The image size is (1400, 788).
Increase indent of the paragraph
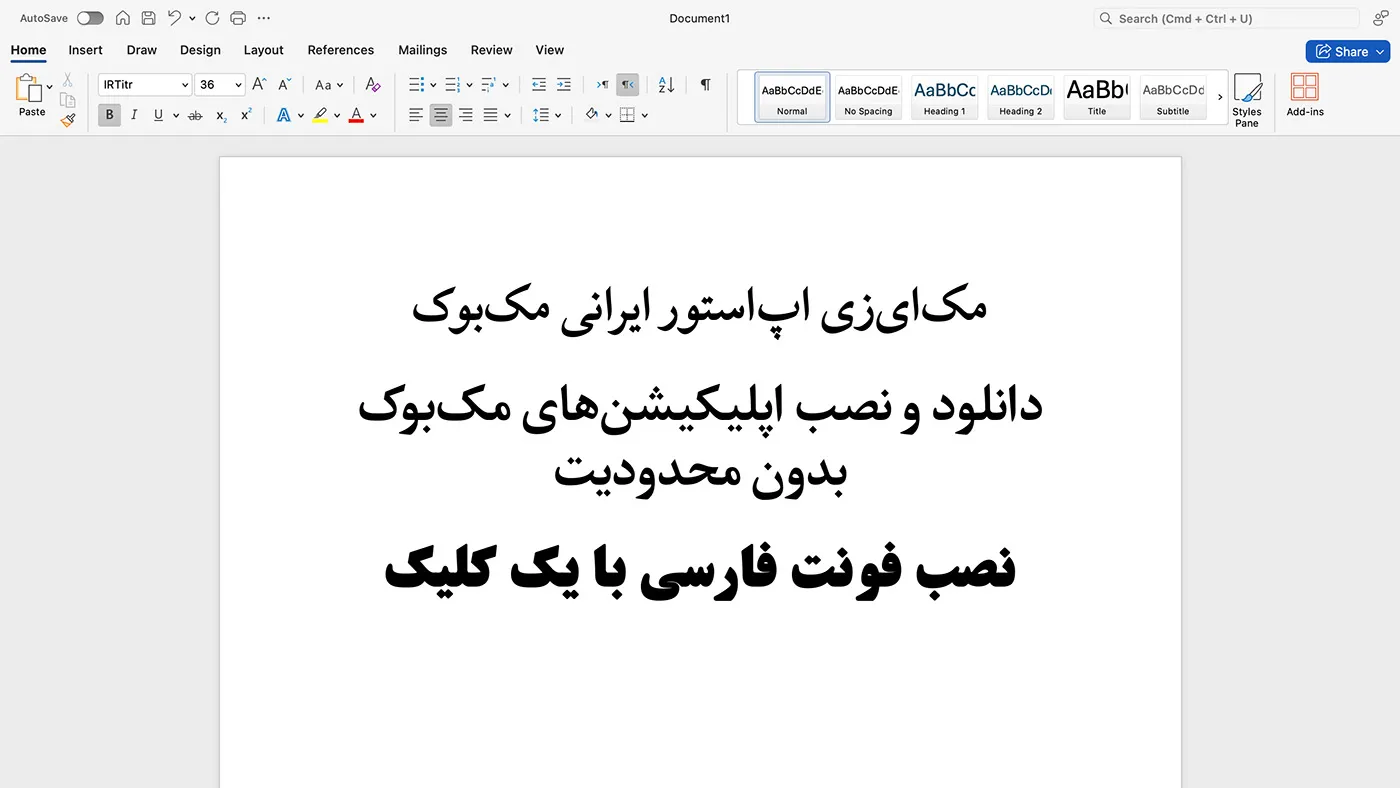(x=563, y=85)
